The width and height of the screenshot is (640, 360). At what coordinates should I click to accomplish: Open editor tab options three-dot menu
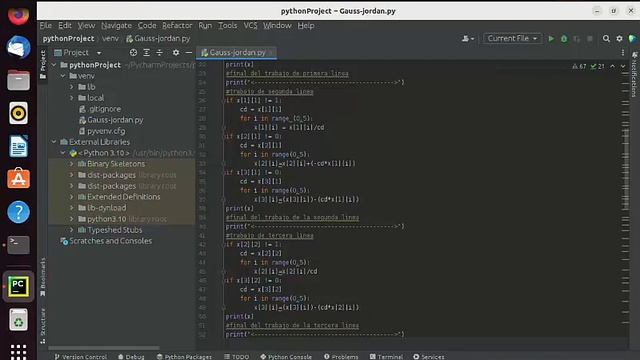622,53
